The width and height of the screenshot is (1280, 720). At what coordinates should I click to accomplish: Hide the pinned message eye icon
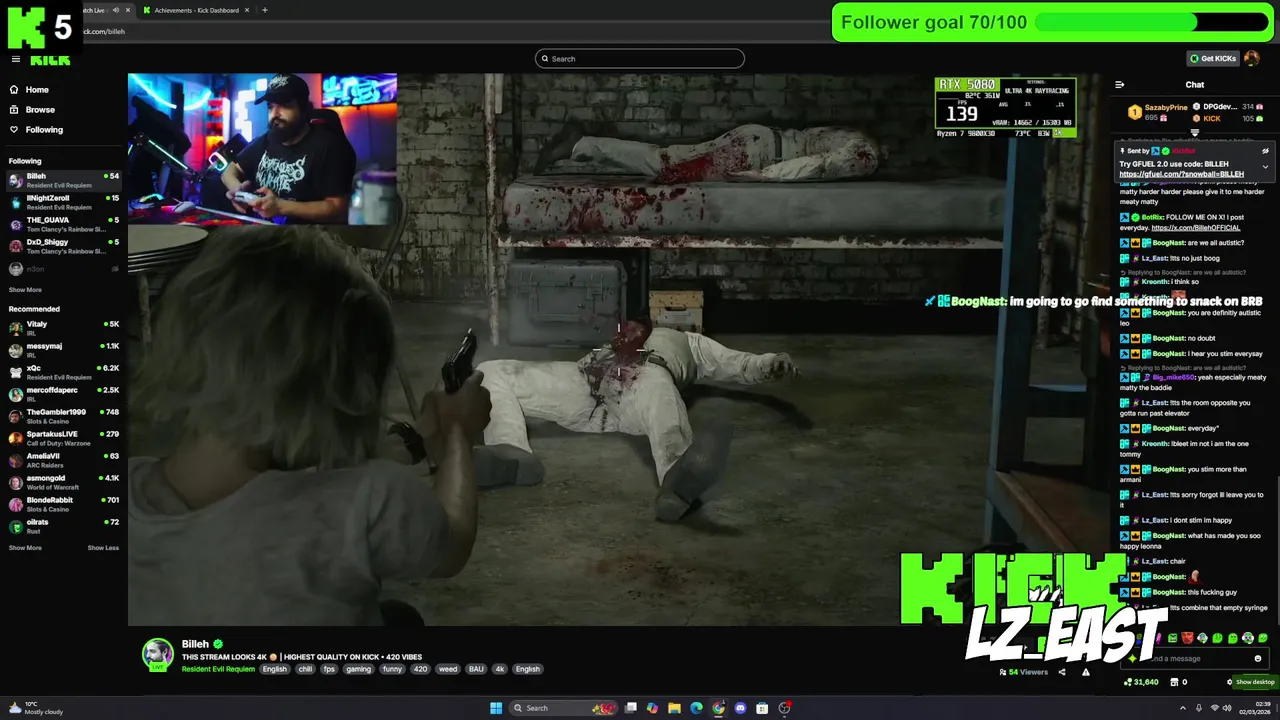coord(1265,151)
